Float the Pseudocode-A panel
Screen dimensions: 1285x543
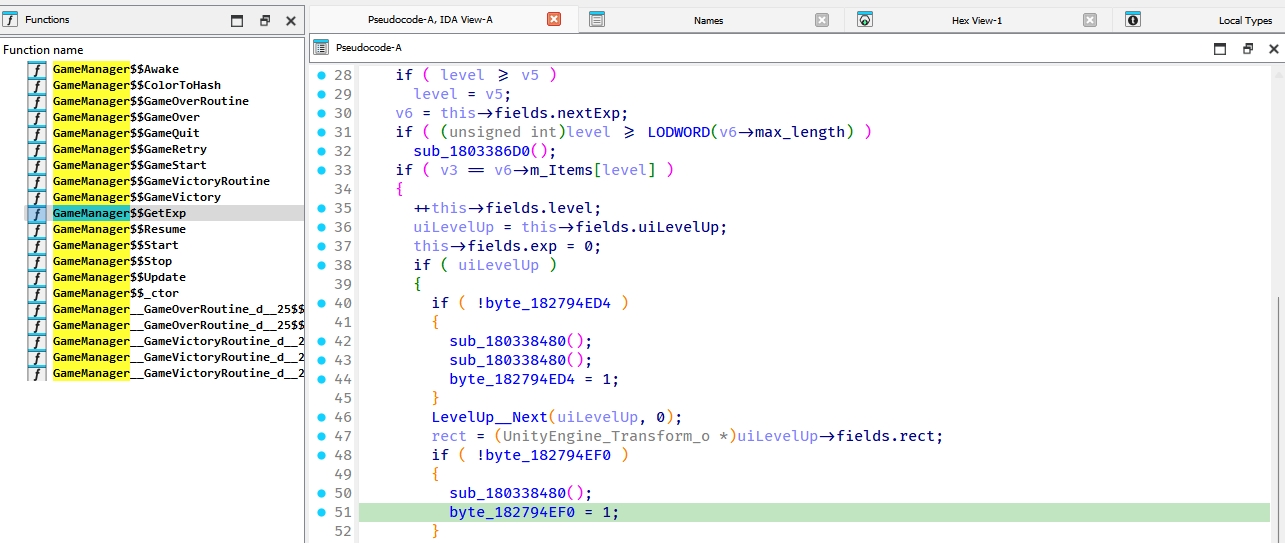coord(1248,48)
